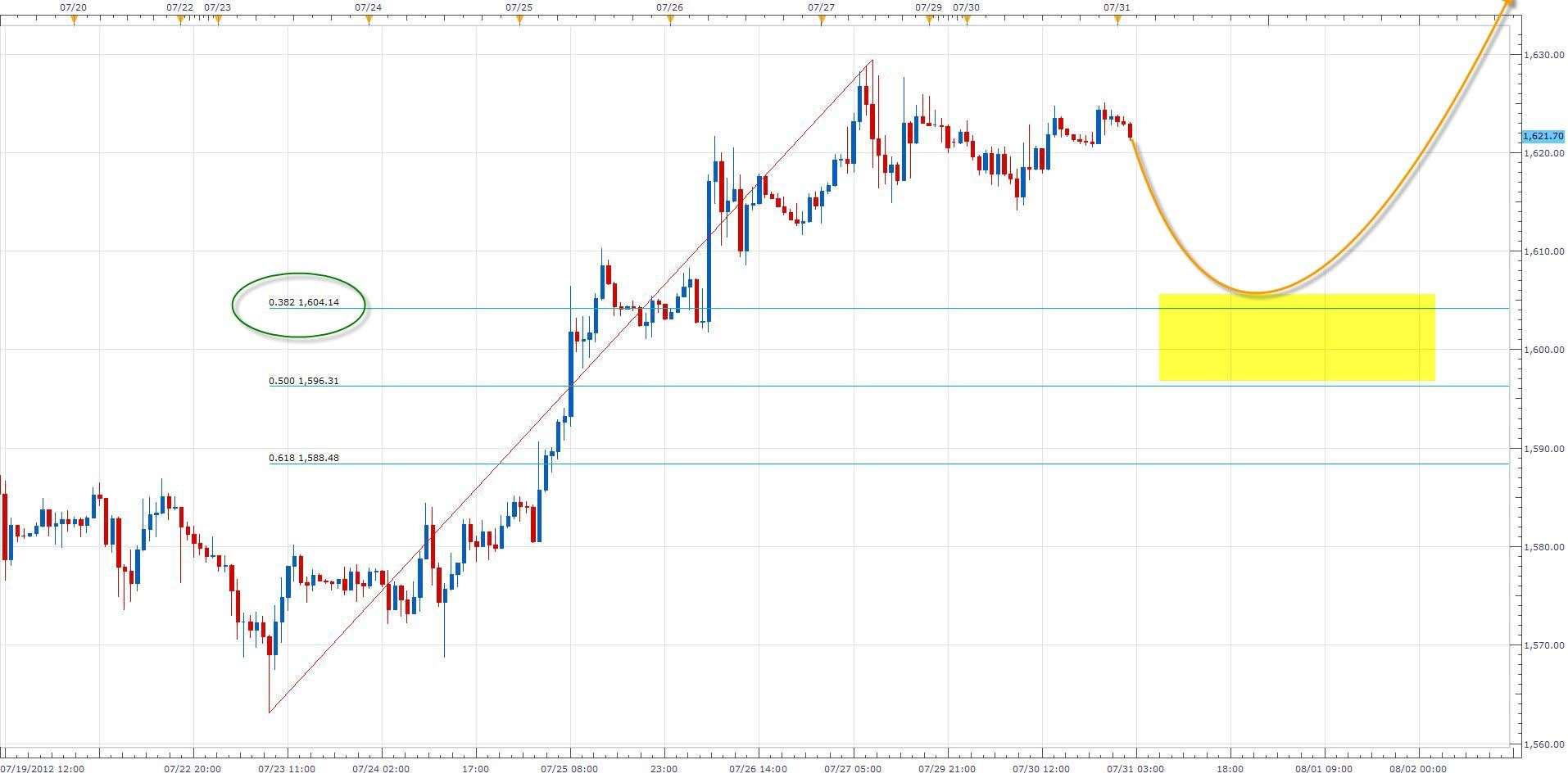Viewport: 1568px width, 778px height.
Task: Select the 07/26 day marker above the chart
Action: tap(670, 7)
